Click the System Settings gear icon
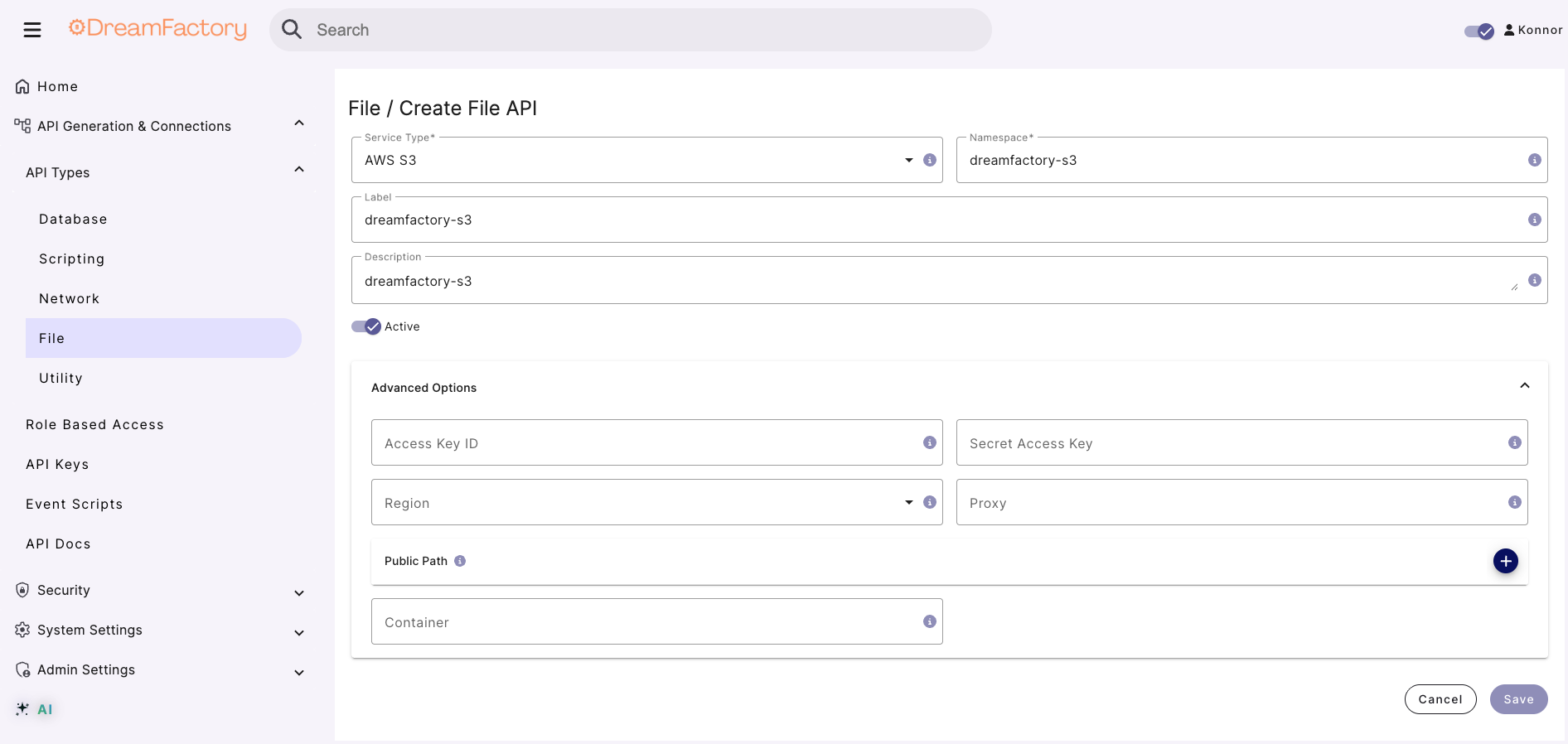 pos(22,630)
